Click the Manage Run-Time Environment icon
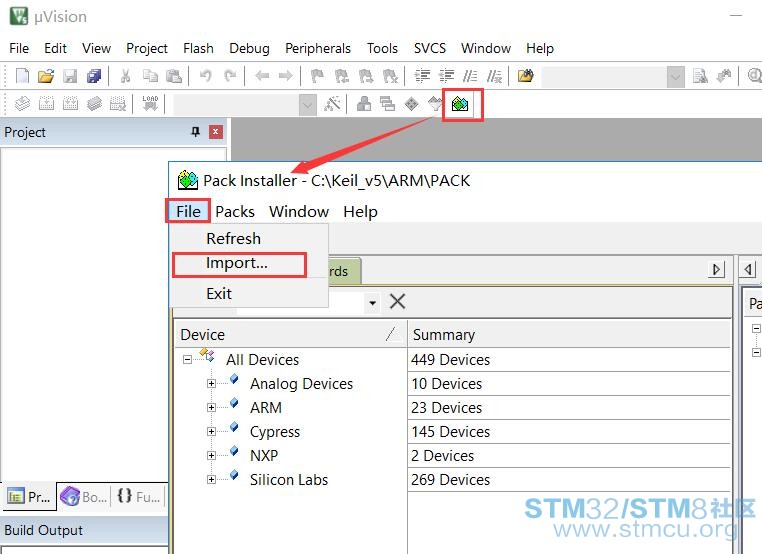Viewport: 762px width, 554px height. (x=412, y=104)
